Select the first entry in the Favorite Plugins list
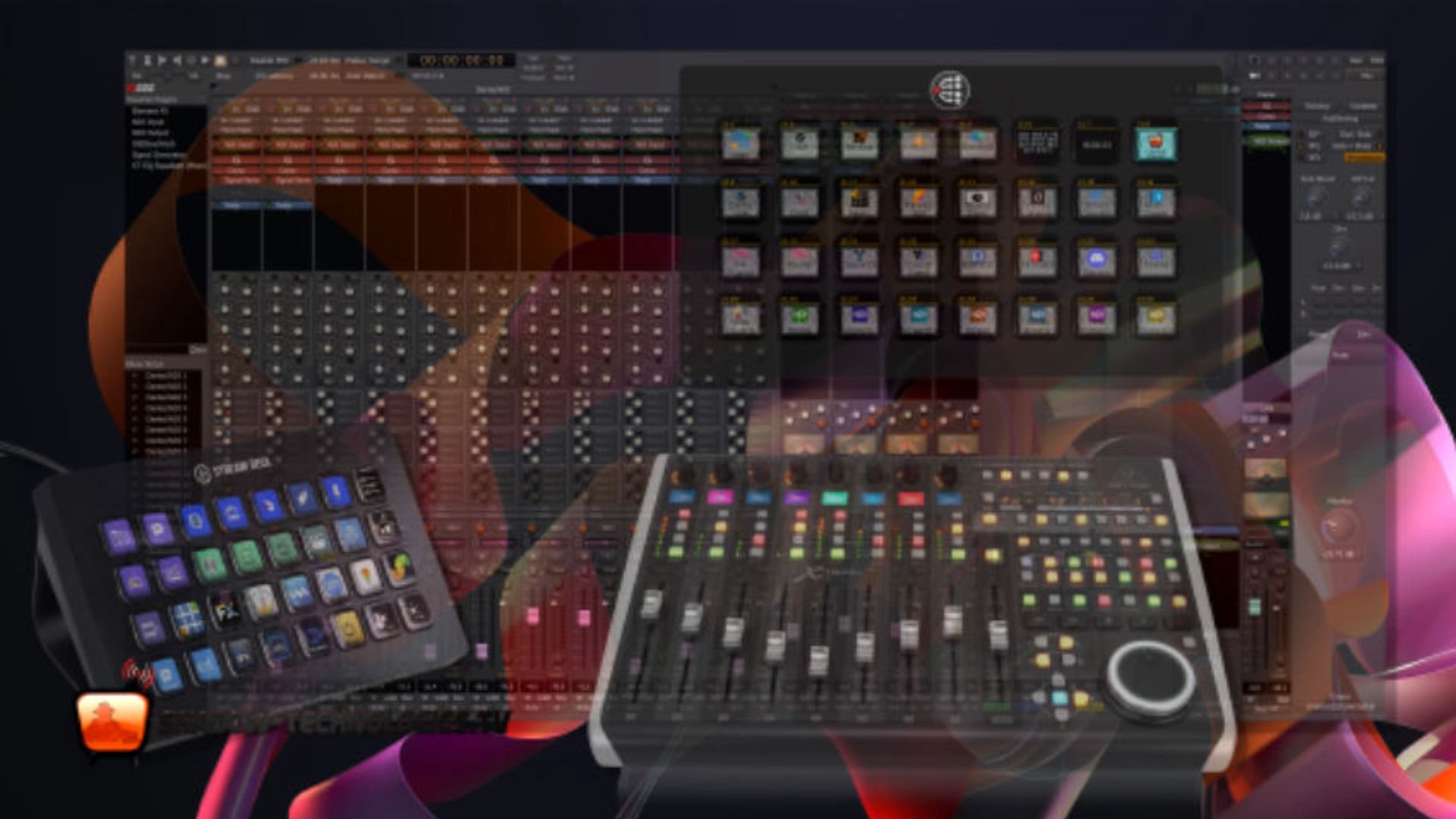1456x819 pixels. click(149, 111)
